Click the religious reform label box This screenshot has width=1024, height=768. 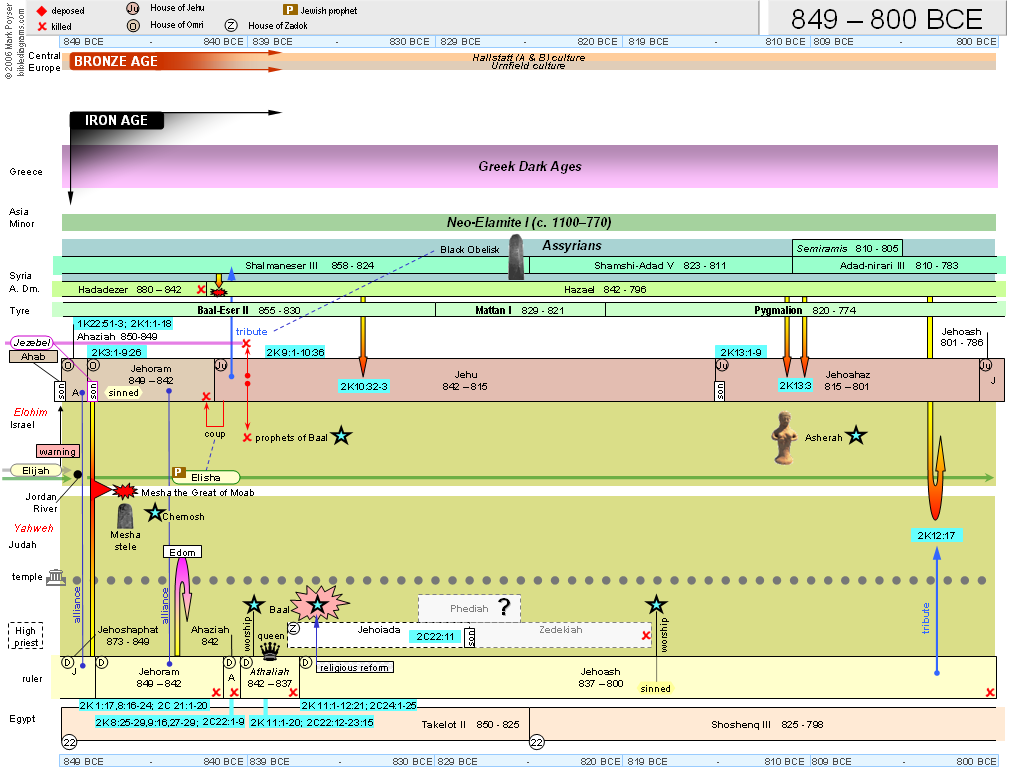pos(355,667)
